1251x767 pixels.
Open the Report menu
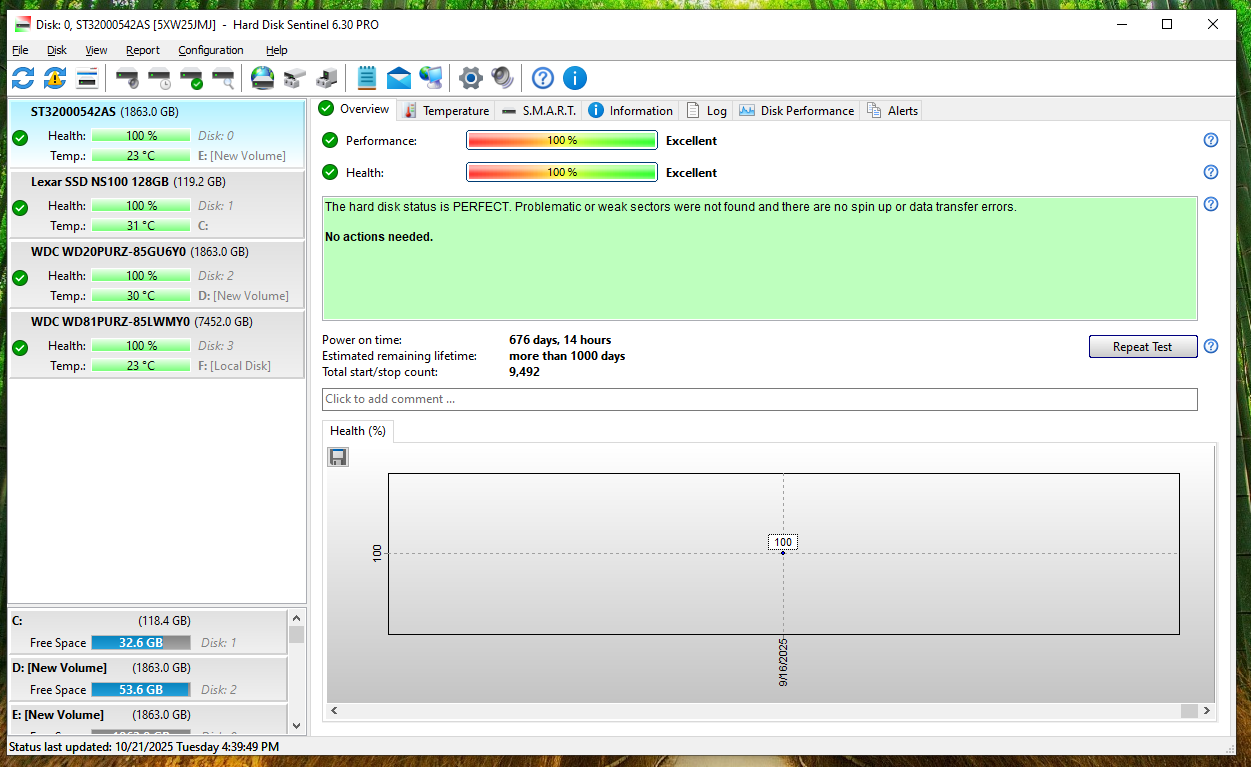143,50
